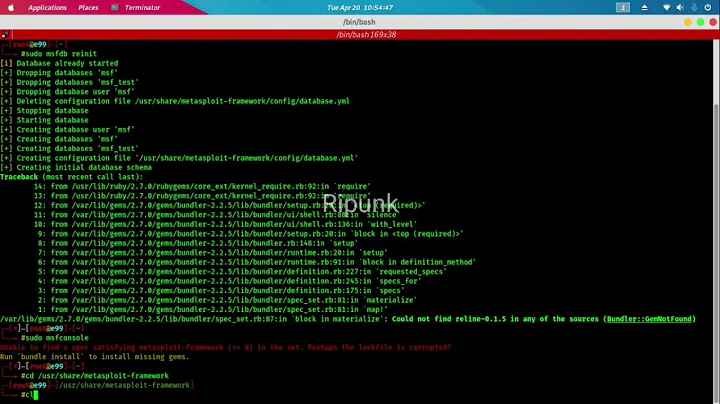This screenshot has height=404, width=720.
Task: Click the 'Dropping databases msf_test' line
Action: [69, 82]
